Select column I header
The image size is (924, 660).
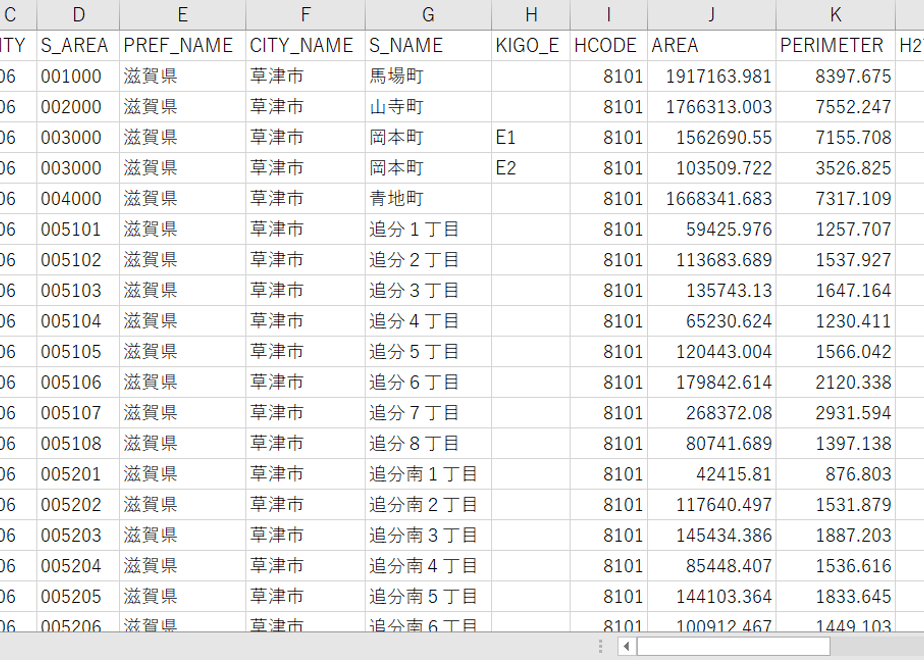(x=609, y=15)
